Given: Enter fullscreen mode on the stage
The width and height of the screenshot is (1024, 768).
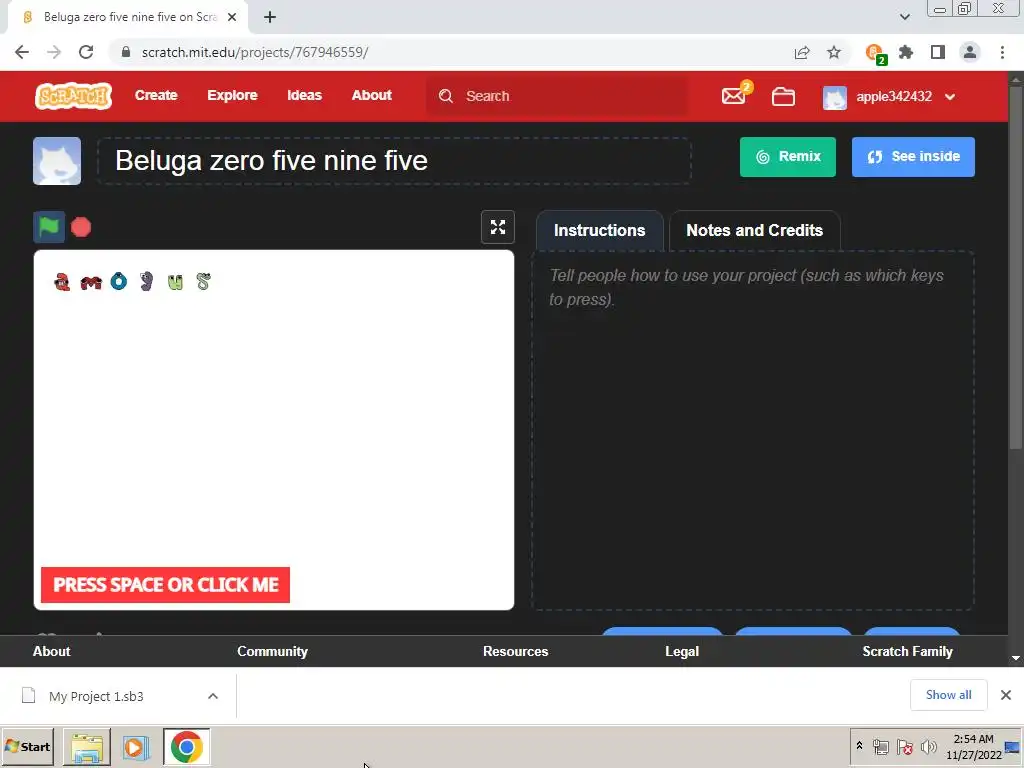Looking at the screenshot, I should click(498, 227).
